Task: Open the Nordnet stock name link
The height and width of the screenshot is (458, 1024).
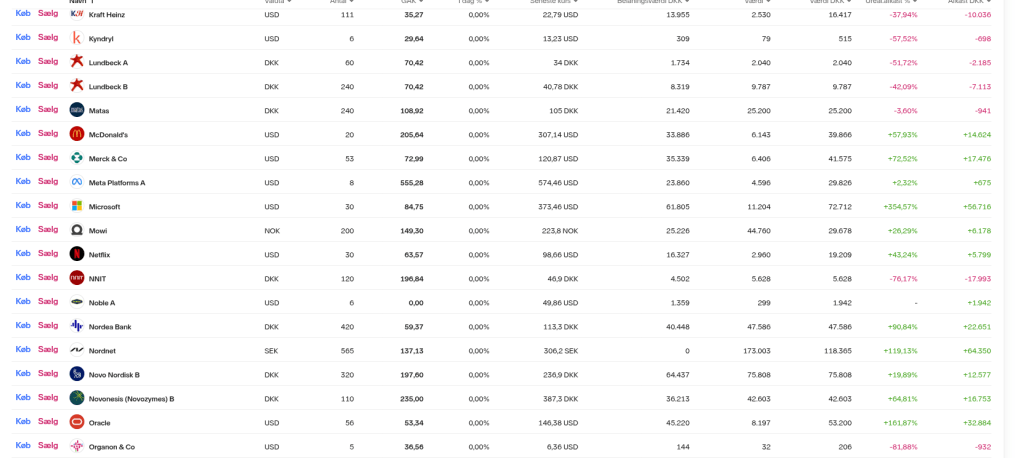Action: (x=103, y=351)
